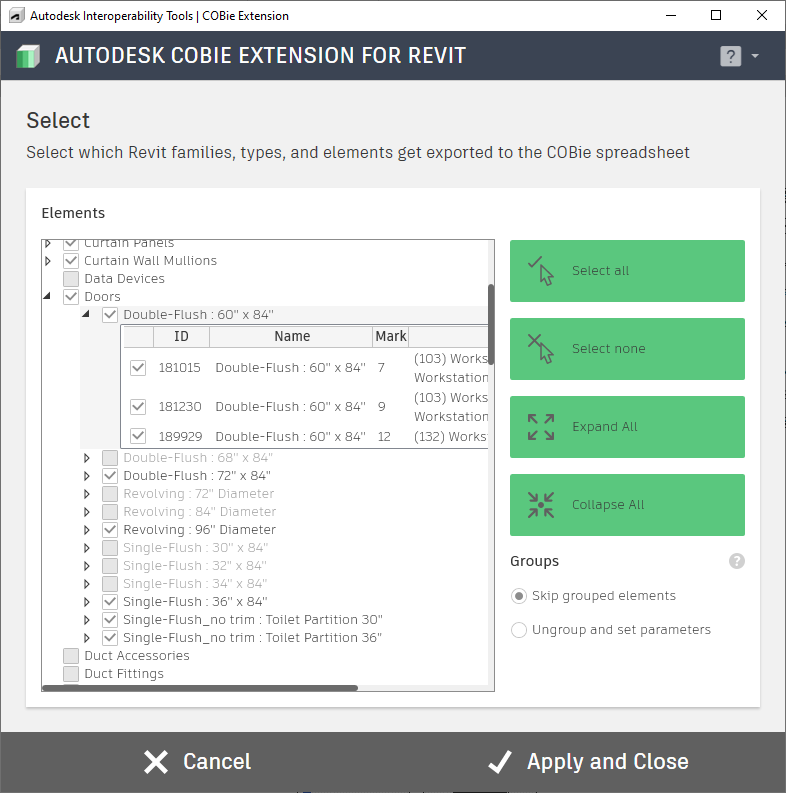This screenshot has height=793, width=786.
Task: Enable Revolving 72" Diameter checkbox
Action: [110, 494]
